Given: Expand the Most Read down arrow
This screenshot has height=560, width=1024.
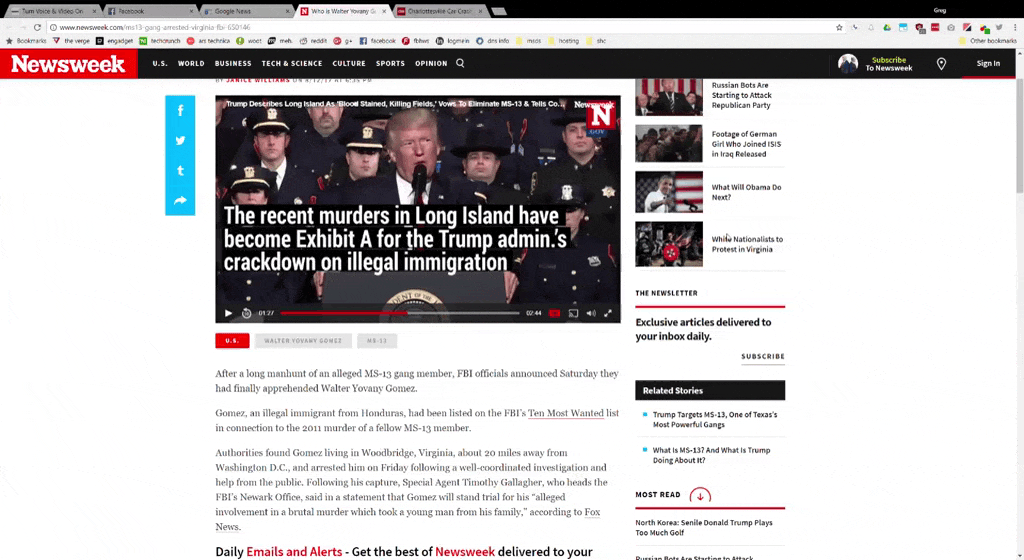Looking at the screenshot, I should pyautogui.click(x=700, y=495).
